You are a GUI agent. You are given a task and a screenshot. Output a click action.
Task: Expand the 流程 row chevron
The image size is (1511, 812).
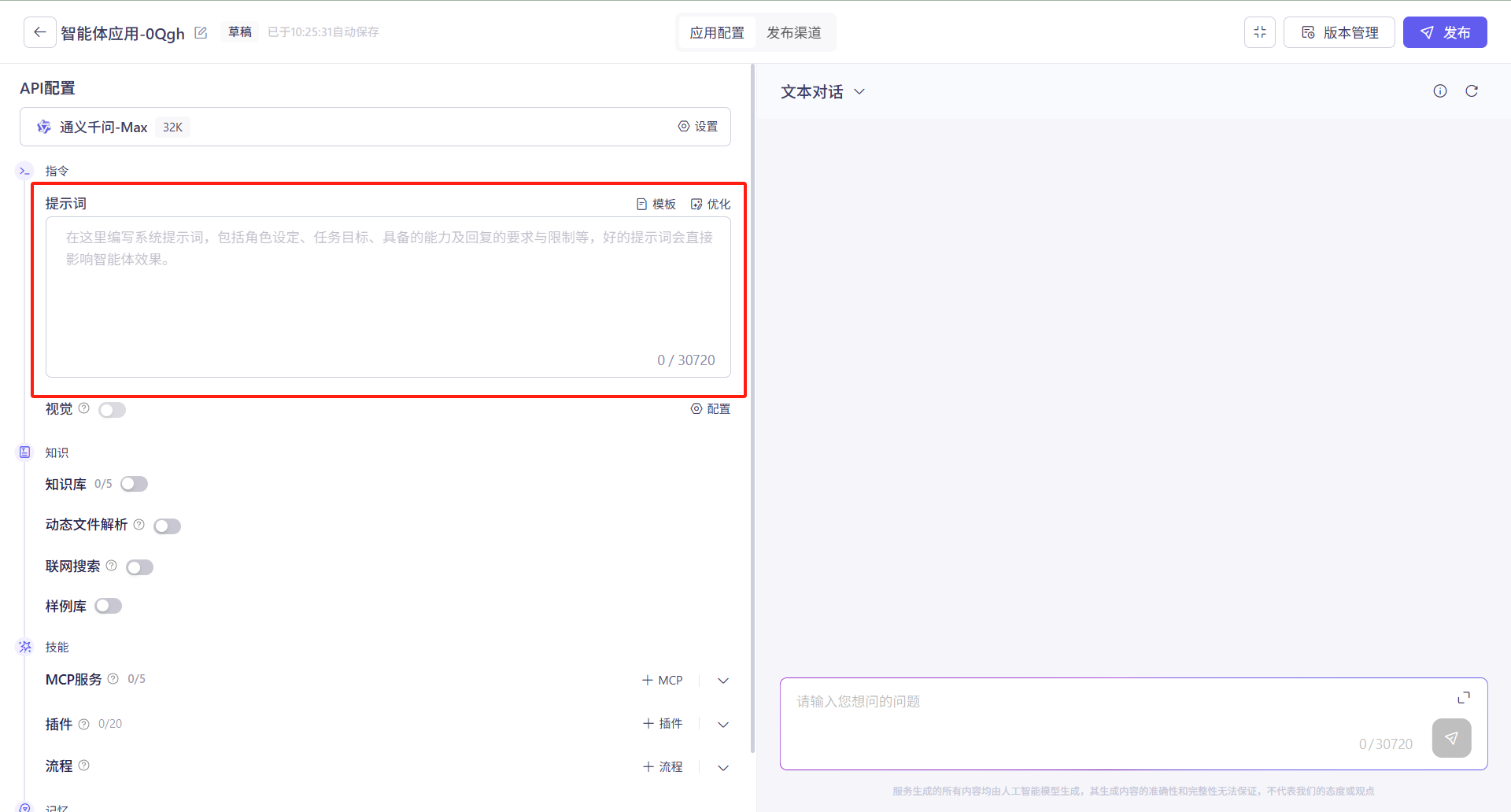(x=723, y=767)
